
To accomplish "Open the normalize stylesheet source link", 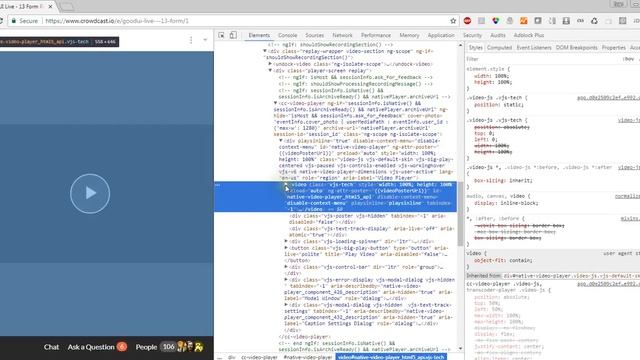I will (627, 196).
